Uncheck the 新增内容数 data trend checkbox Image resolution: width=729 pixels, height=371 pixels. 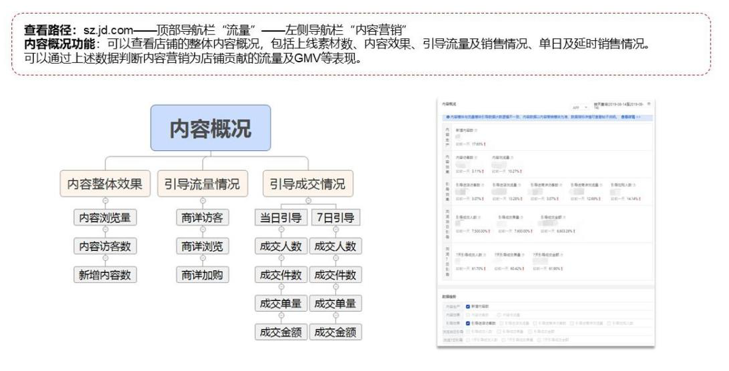pos(468,306)
